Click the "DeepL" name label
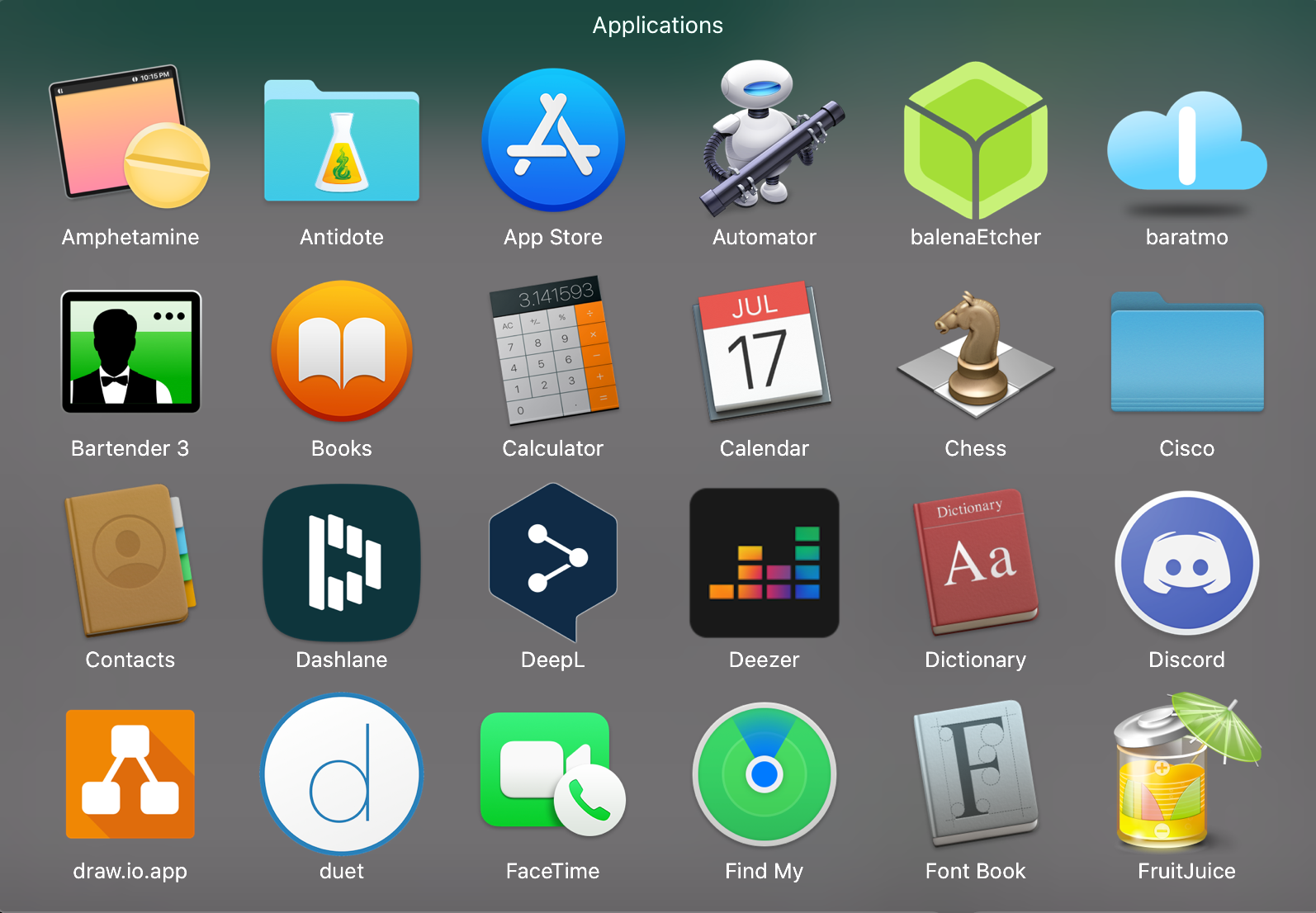Image resolution: width=1316 pixels, height=913 pixels. pos(553,660)
